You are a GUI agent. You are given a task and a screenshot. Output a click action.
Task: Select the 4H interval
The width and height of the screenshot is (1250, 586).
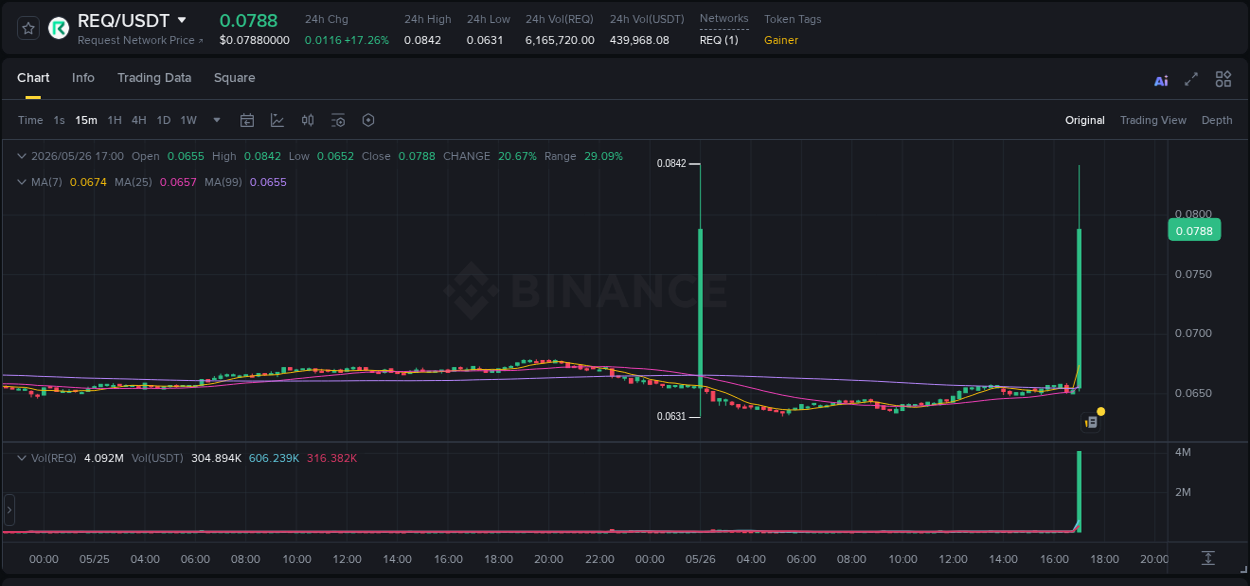click(139, 120)
